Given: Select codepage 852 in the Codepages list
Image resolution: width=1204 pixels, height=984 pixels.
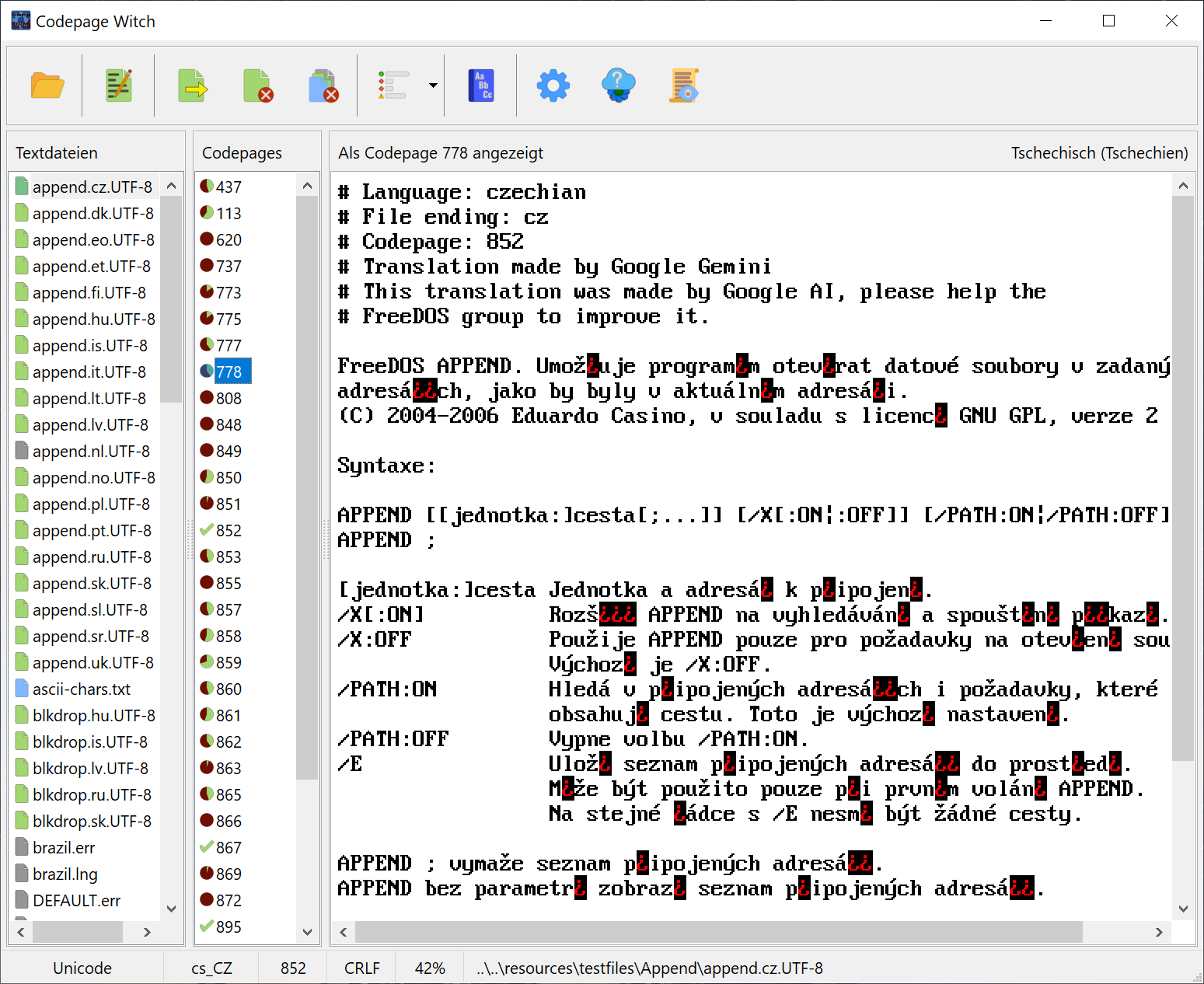Looking at the screenshot, I should 229,531.
